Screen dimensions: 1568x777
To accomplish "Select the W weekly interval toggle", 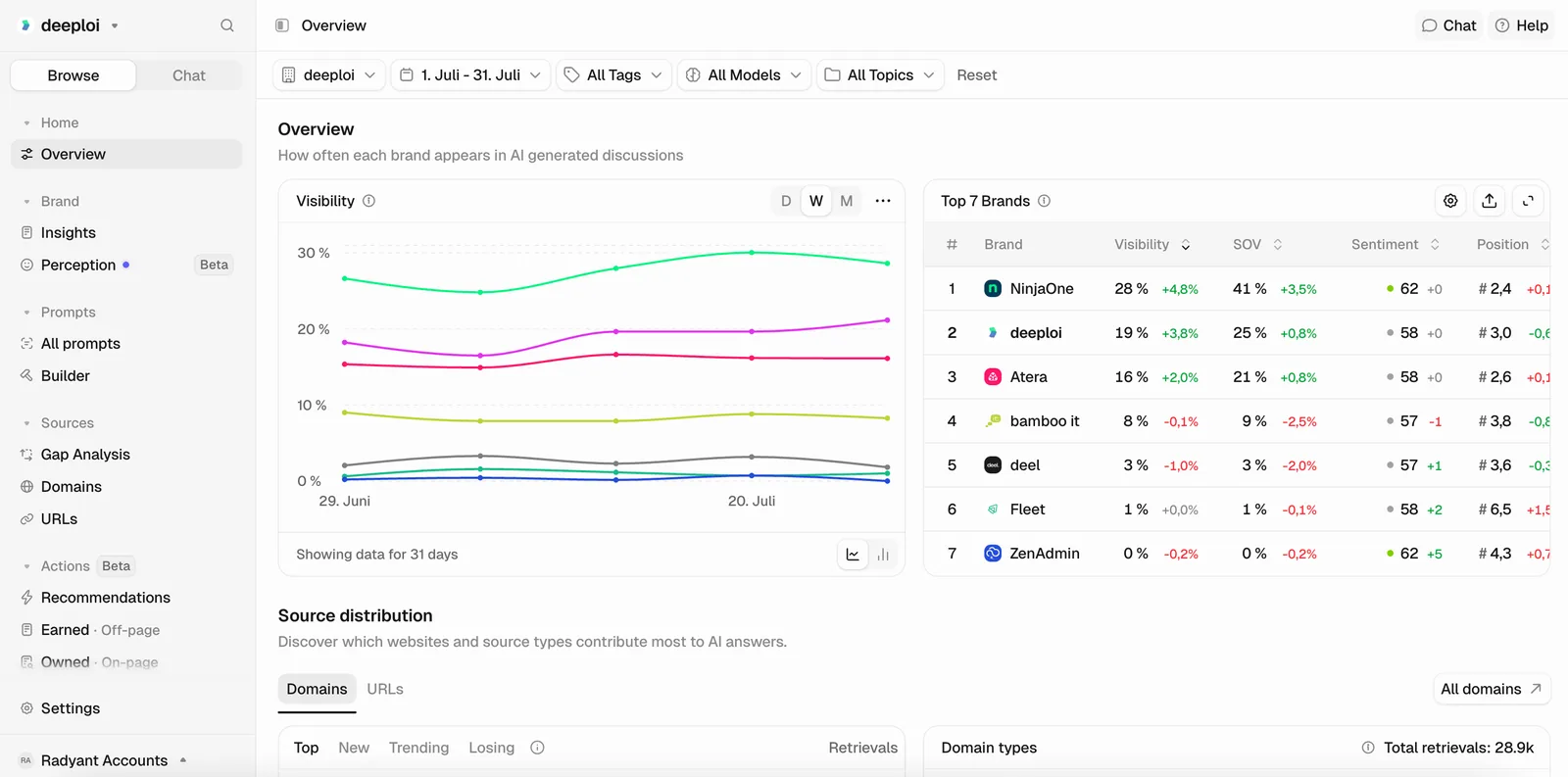I will point(816,201).
